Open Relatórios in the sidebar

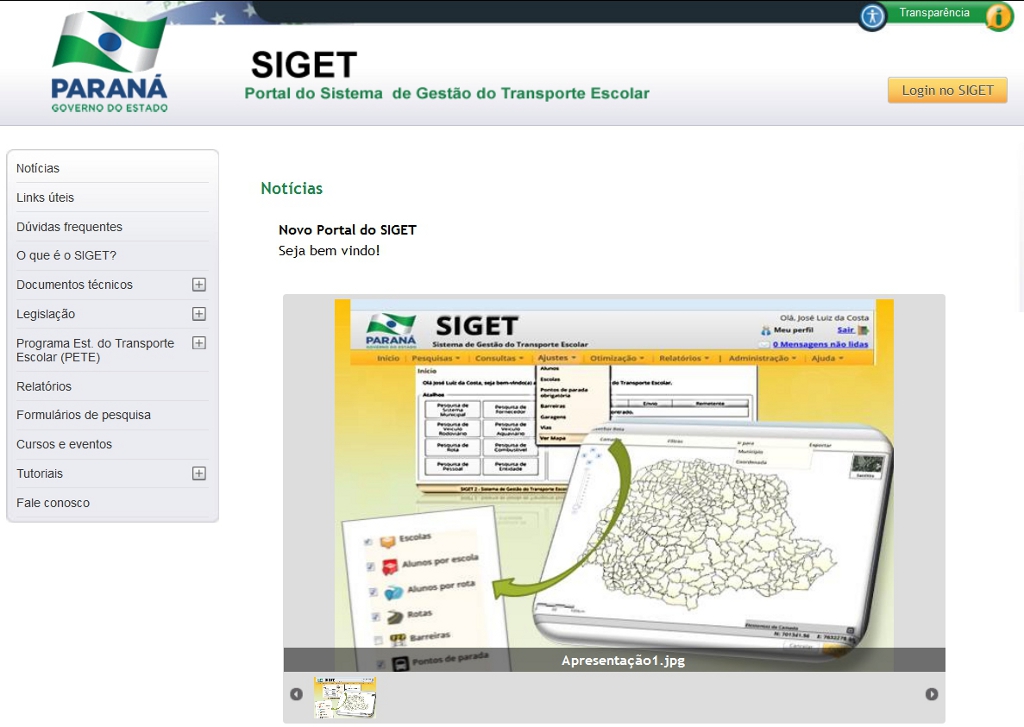(x=112, y=386)
